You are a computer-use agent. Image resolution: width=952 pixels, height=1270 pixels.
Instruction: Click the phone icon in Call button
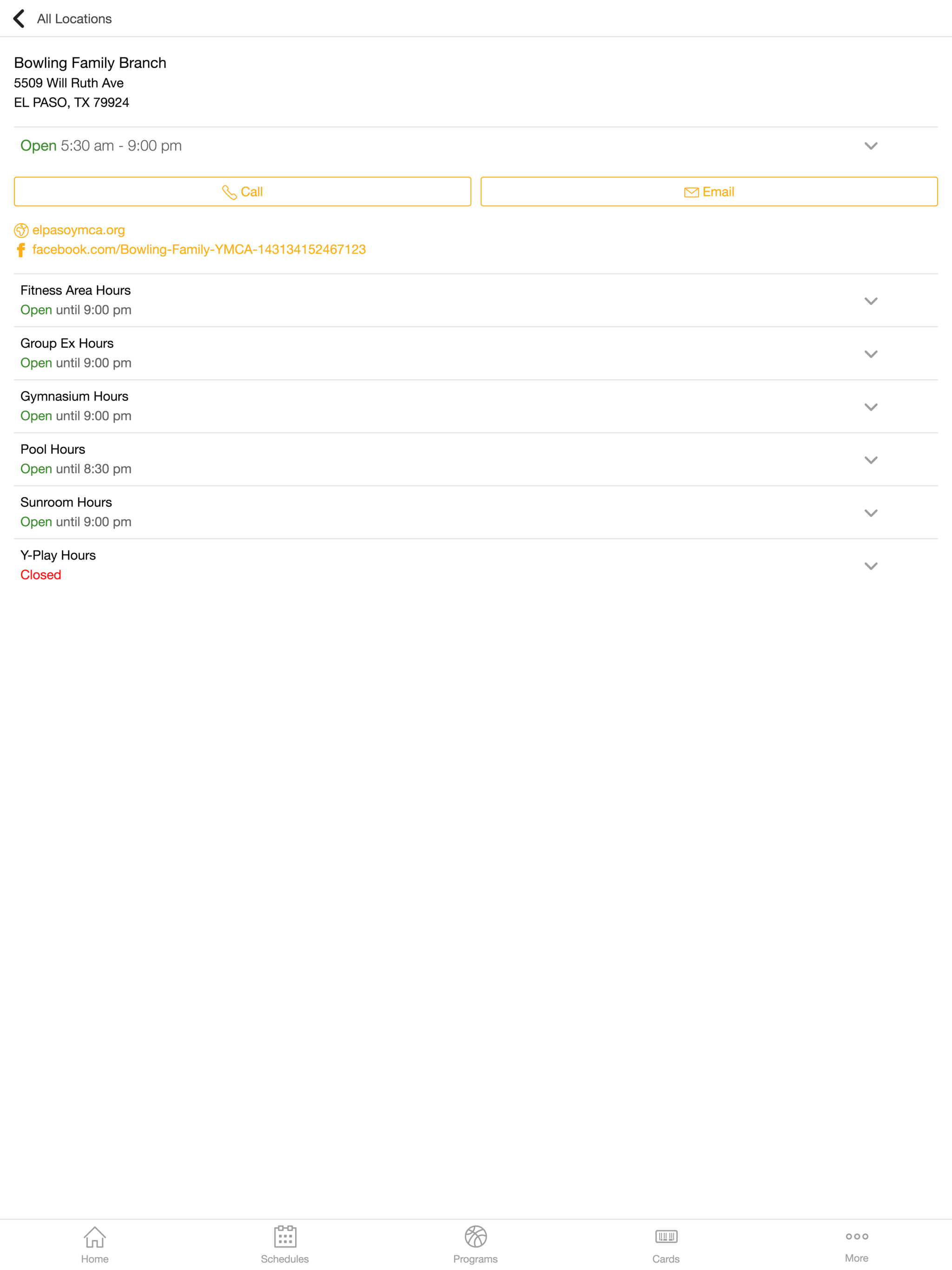coord(229,192)
